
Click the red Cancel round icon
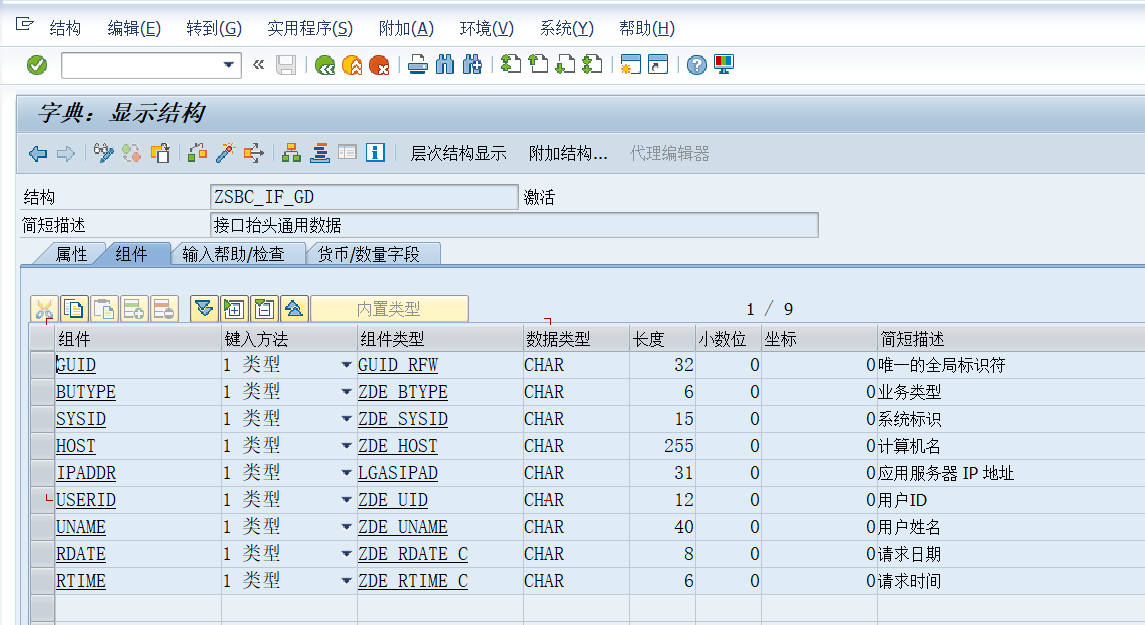tap(379, 65)
